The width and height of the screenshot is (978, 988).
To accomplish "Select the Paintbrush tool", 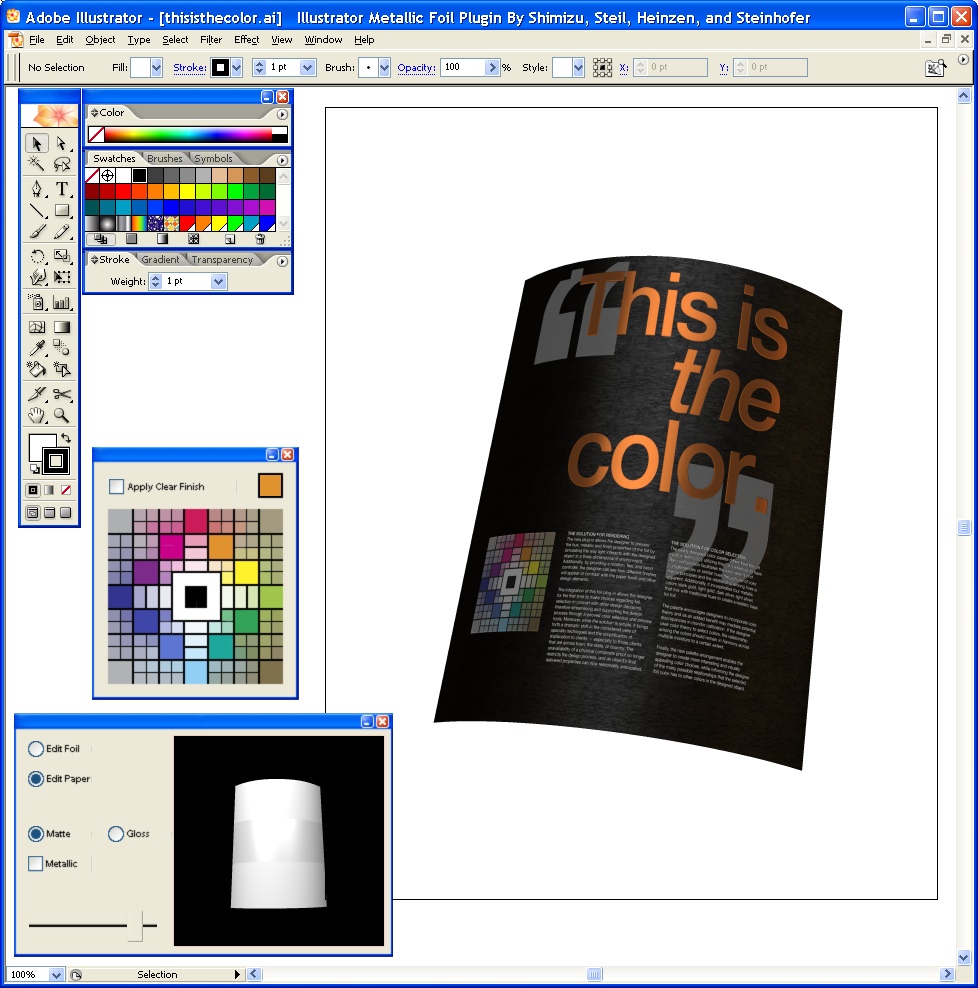I will pyautogui.click(x=37, y=232).
